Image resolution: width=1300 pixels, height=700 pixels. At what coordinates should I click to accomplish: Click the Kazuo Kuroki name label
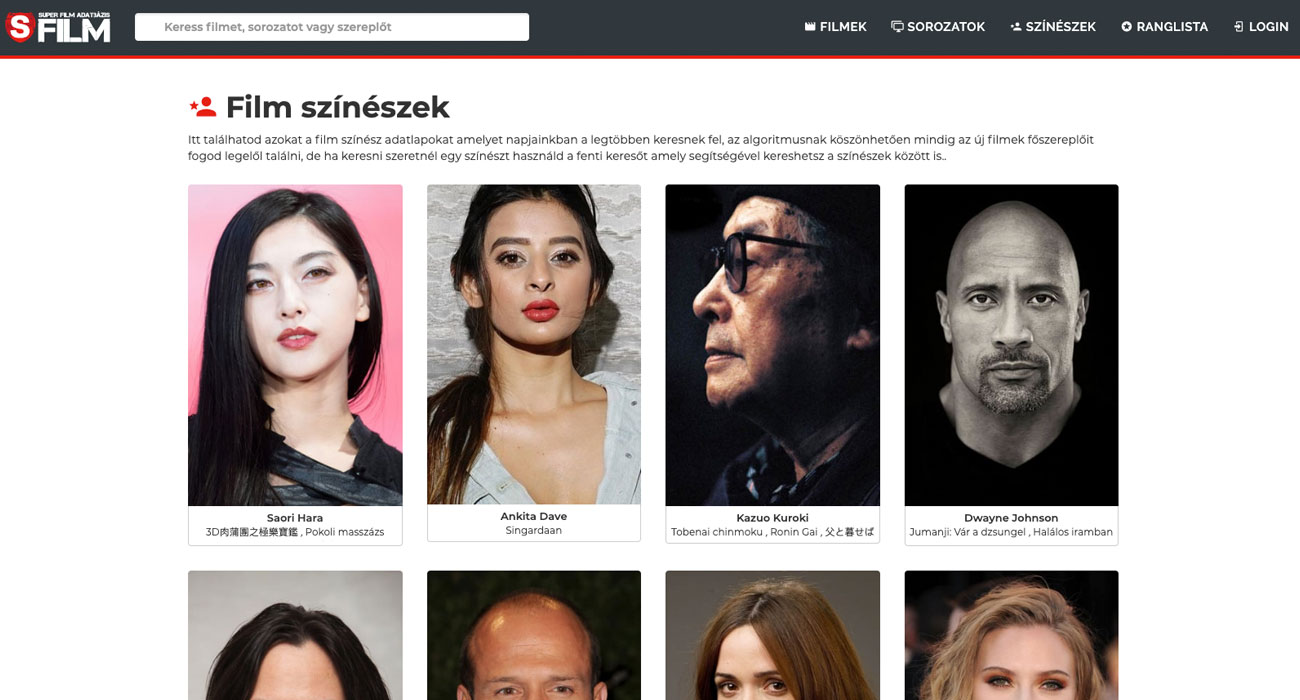[x=772, y=518]
